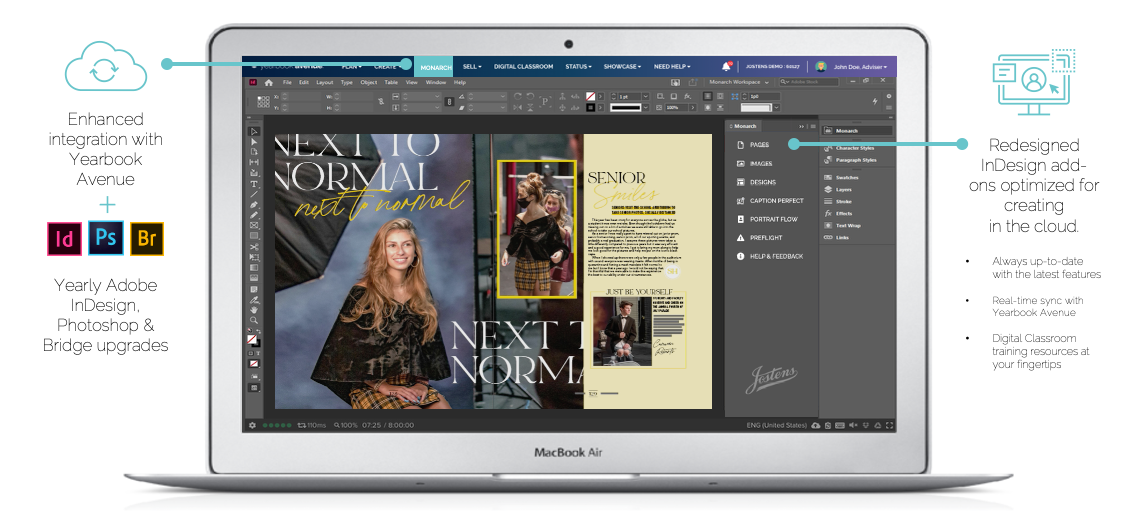Open the notifications bell
Image resolution: width=1131 pixels, height=522 pixels.
point(726,66)
